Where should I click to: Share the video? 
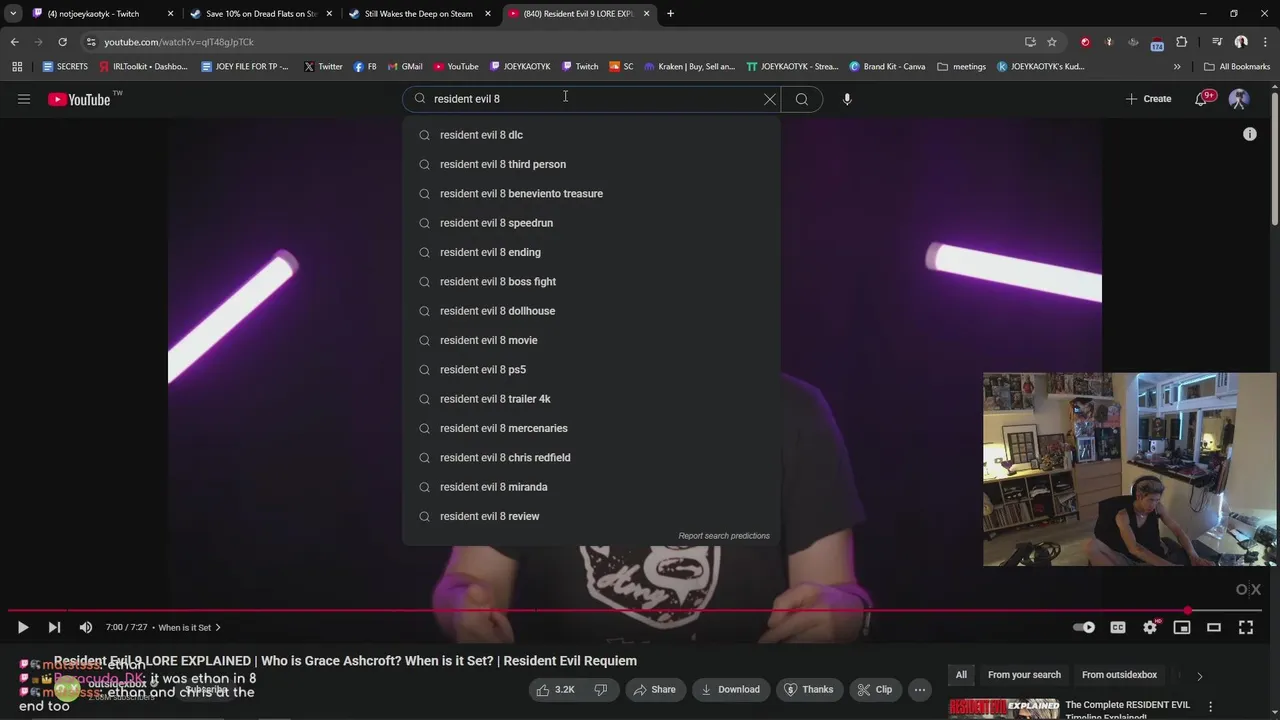[x=654, y=689]
